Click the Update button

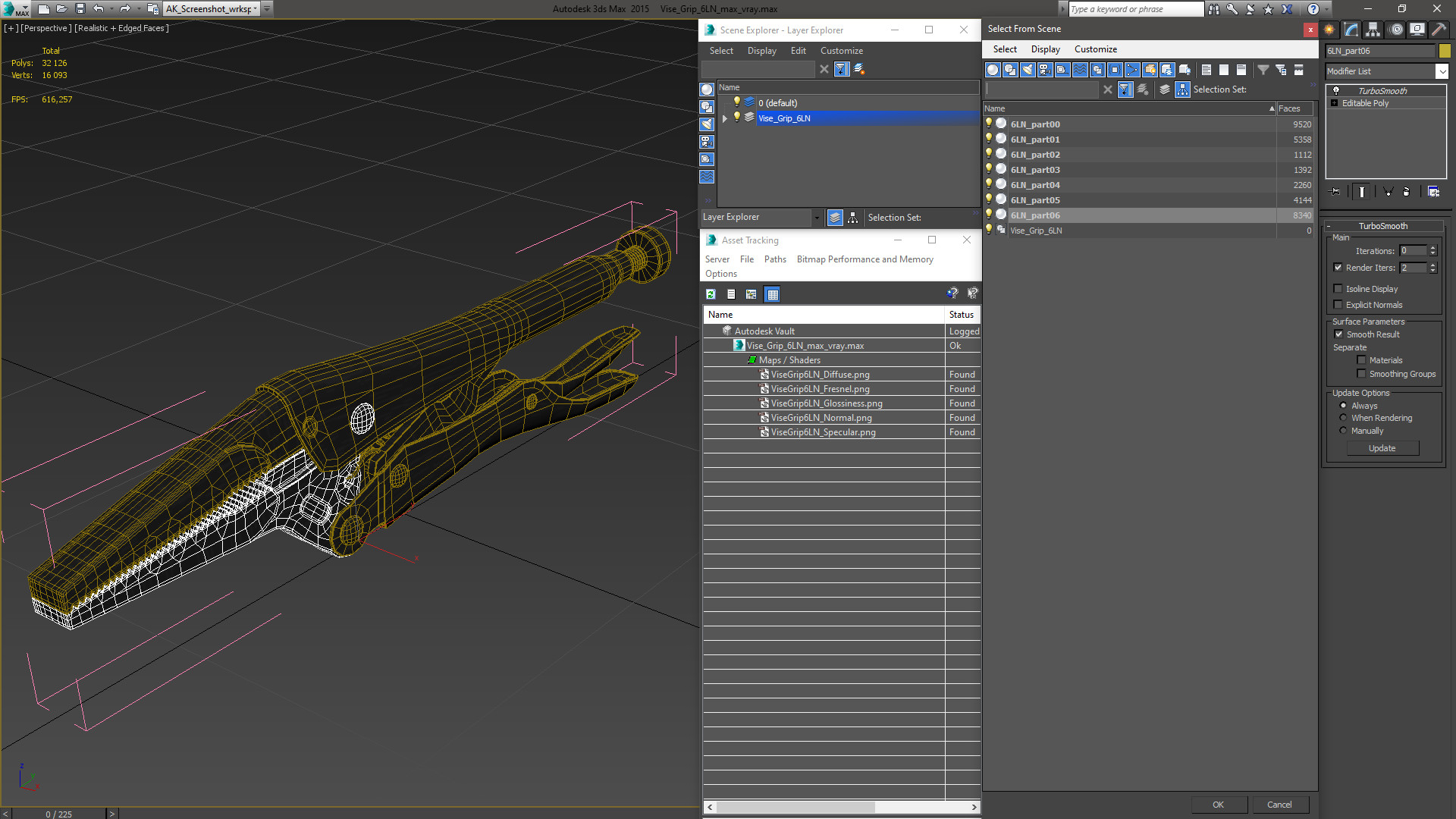point(1382,448)
